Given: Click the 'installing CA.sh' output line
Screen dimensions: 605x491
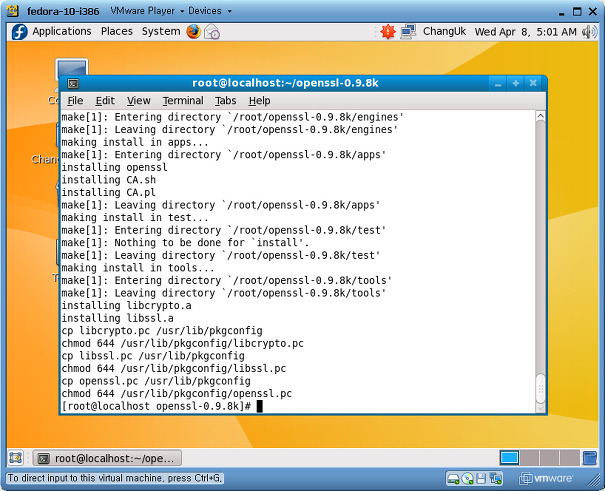Looking at the screenshot, I should tap(108, 180).
